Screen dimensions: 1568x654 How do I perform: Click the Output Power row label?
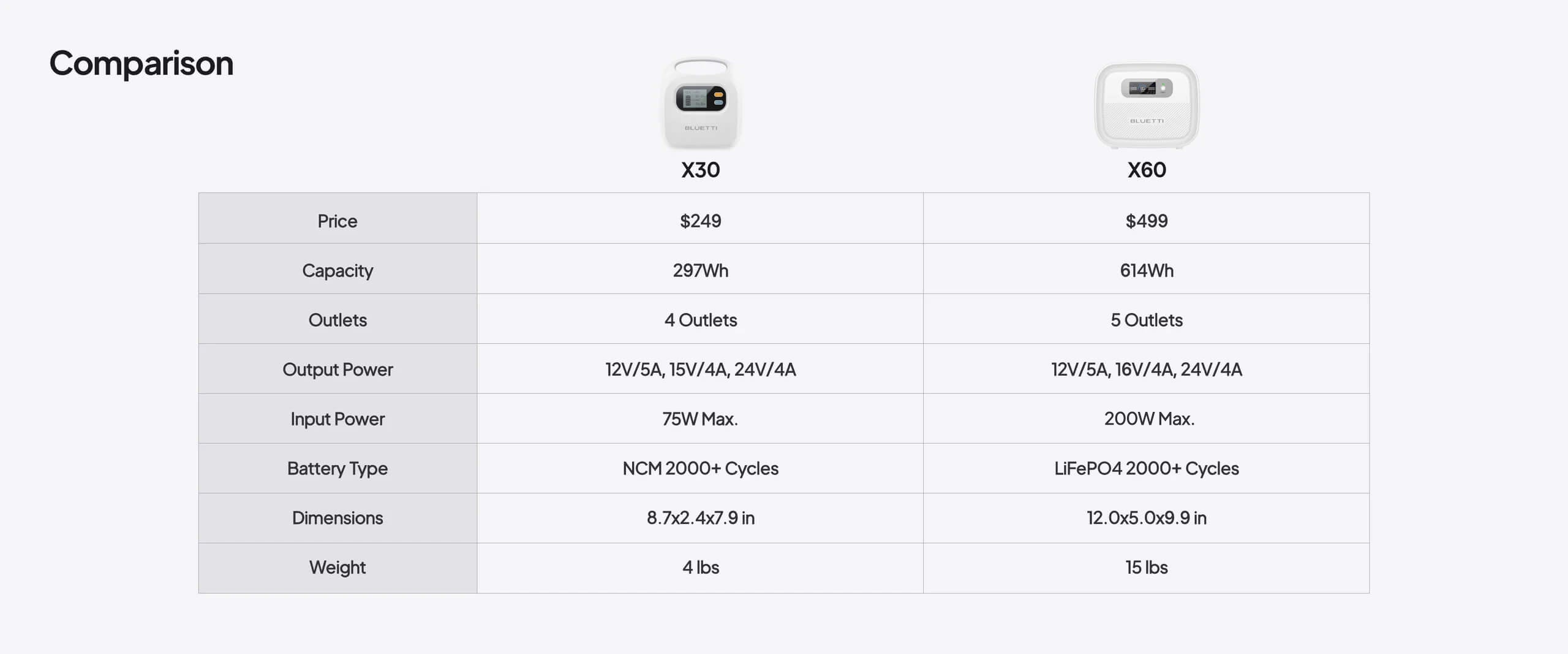tap(337, 370)
